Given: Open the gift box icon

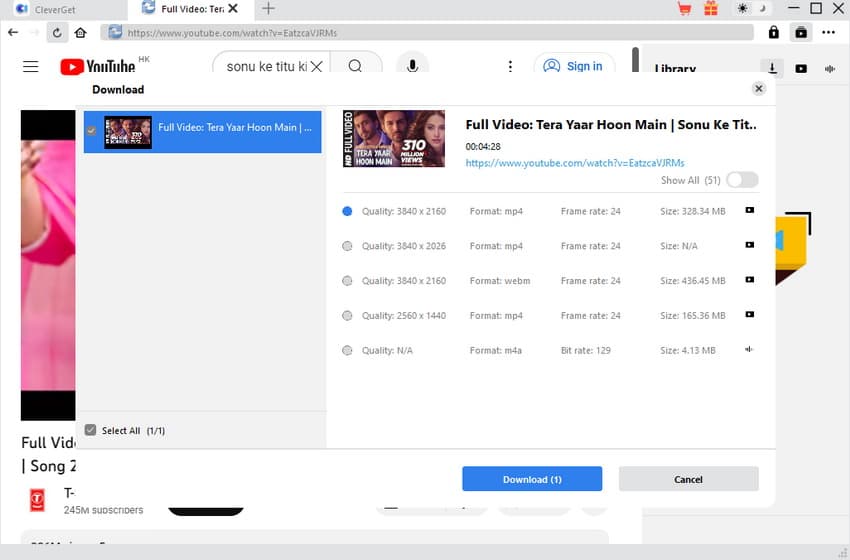Looking at the screenshot, I should [x=711, y=9].
